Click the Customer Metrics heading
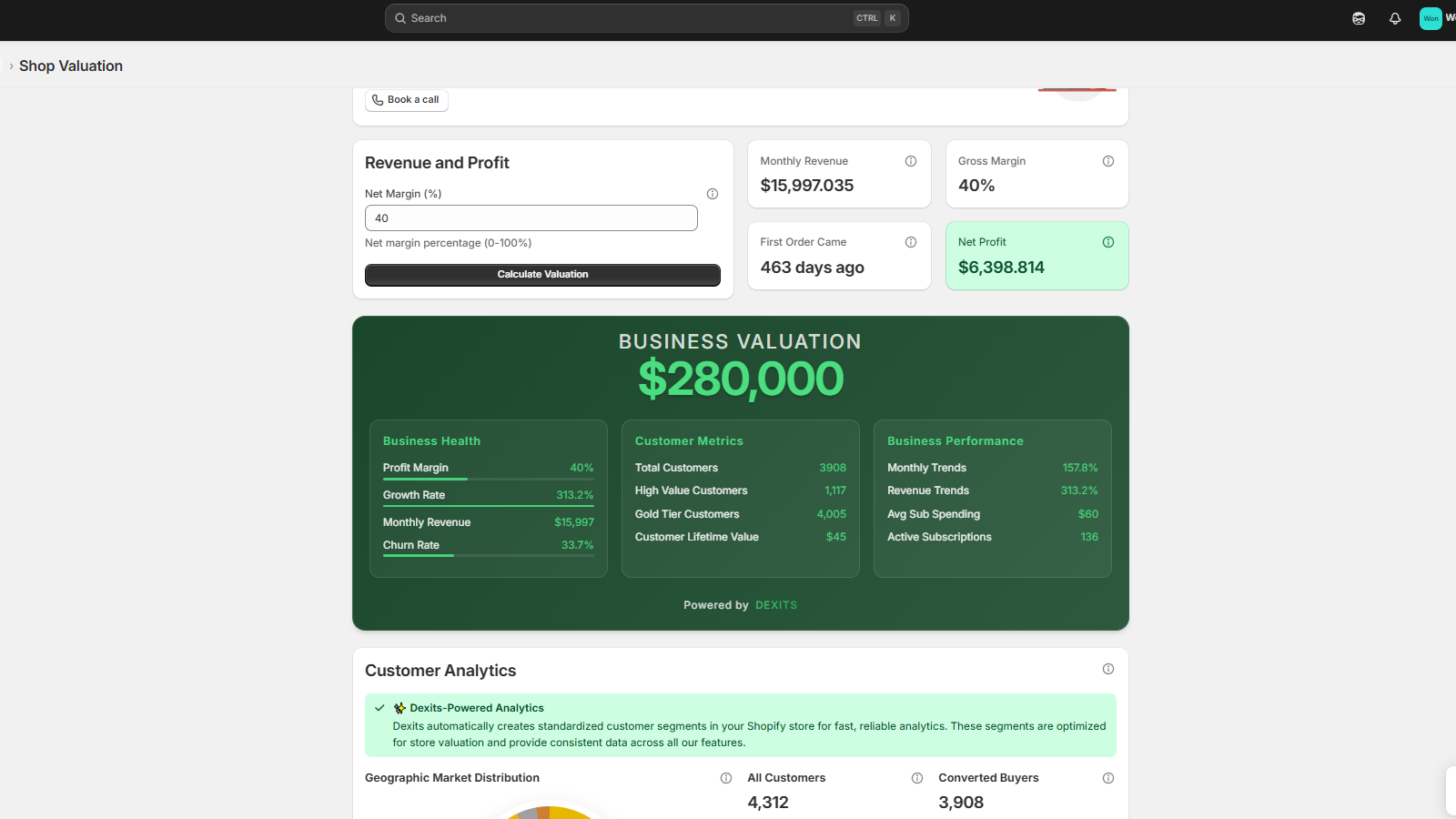Viewport: 1456px width, 819px height. coord(689,441)
